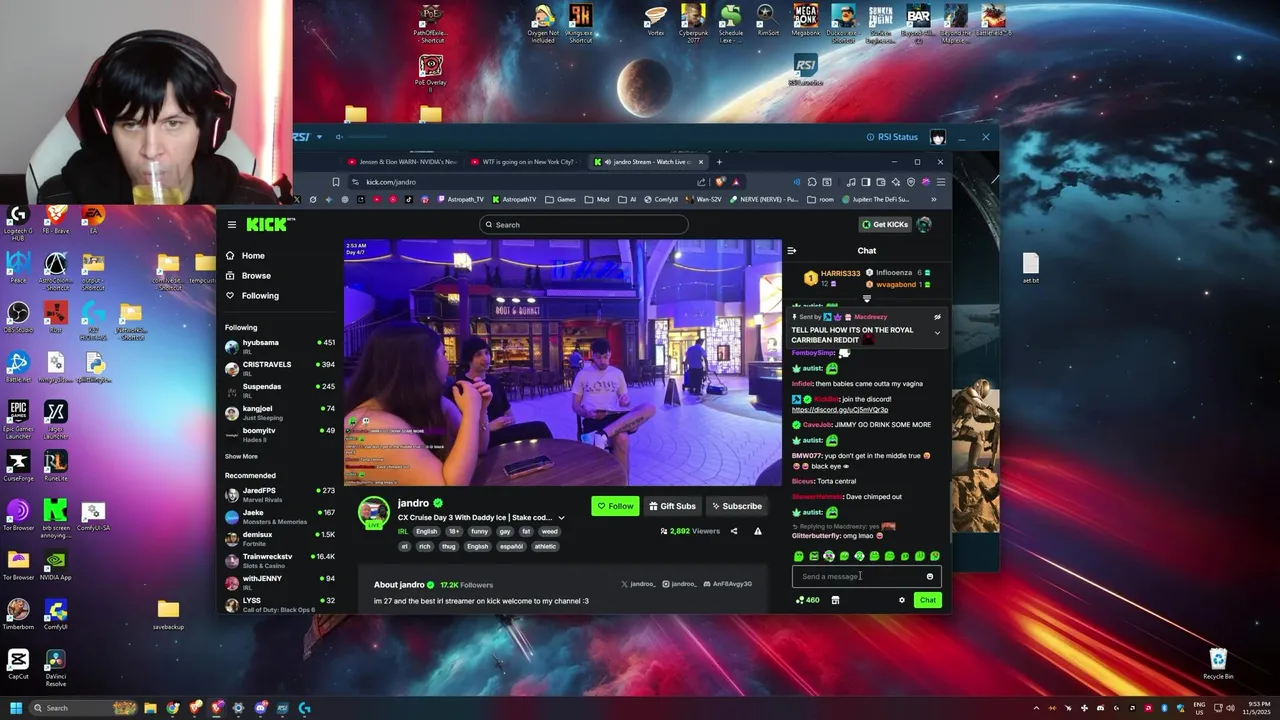Open jandroo_ X profile link

(638, 584)
